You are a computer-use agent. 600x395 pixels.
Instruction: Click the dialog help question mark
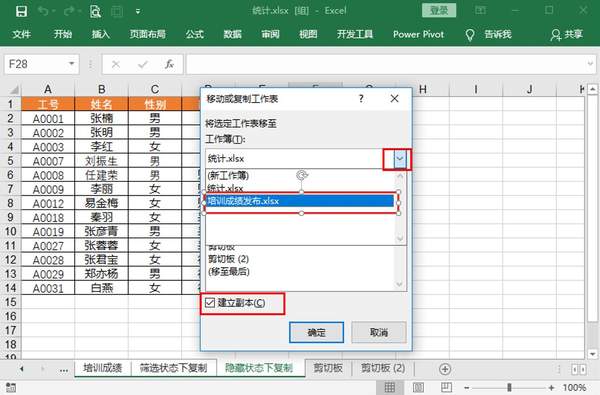tap(361, 99)
